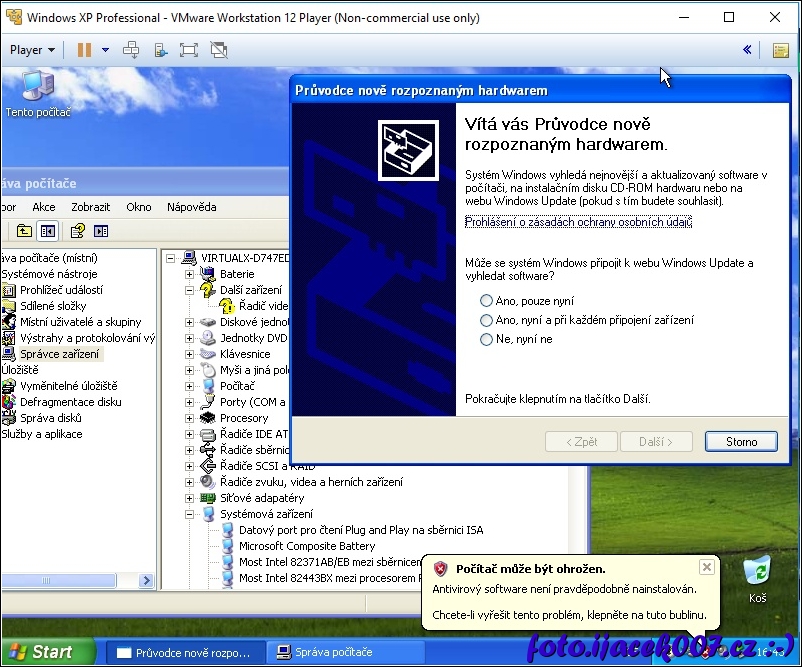Viewport: 802px width, 667px height.
Task: Open the Nápověda menu
Action: (191, 207)
